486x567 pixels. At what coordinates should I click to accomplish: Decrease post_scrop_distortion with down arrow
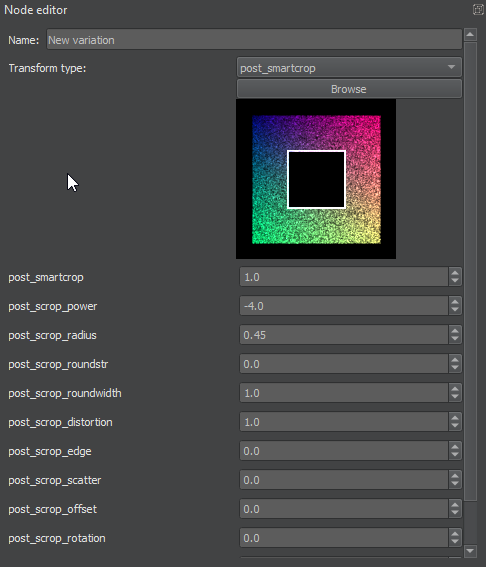455,427
